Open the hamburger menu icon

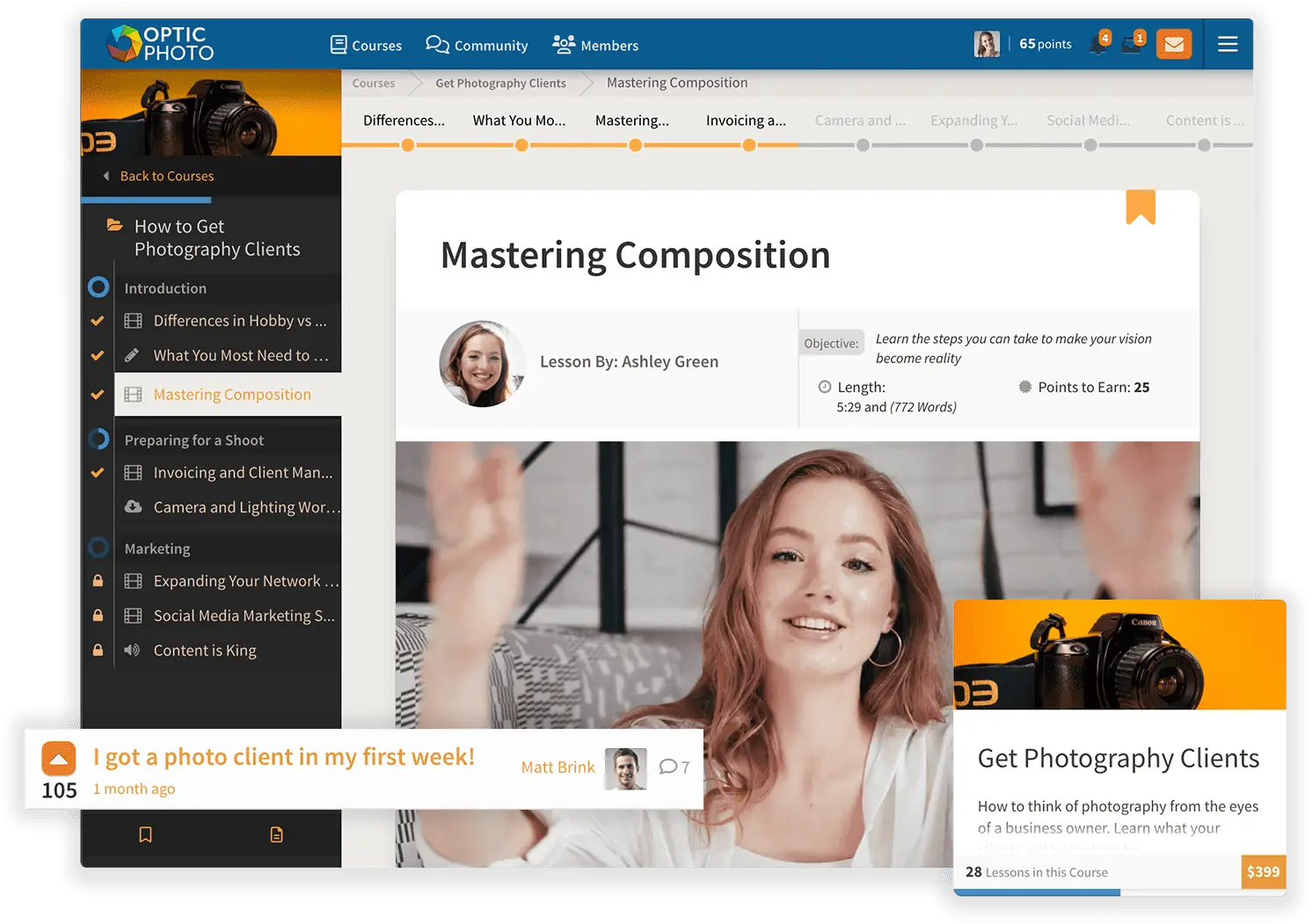pyautogui.click(x=1228, y=44)
